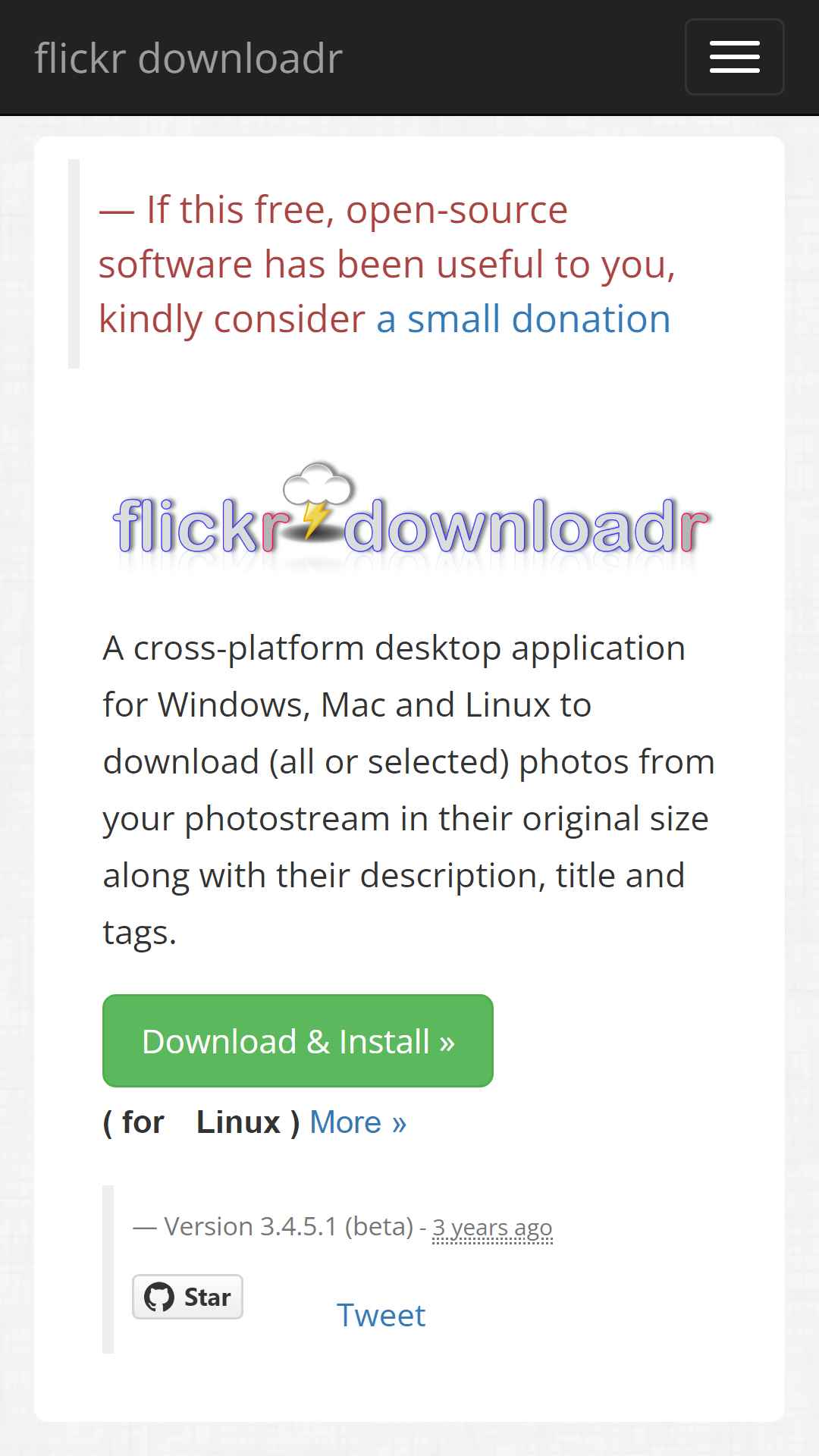Click the 'Linux' platform label
The width and height of the screenshot is (819, 1456).
click(238, 1122)
